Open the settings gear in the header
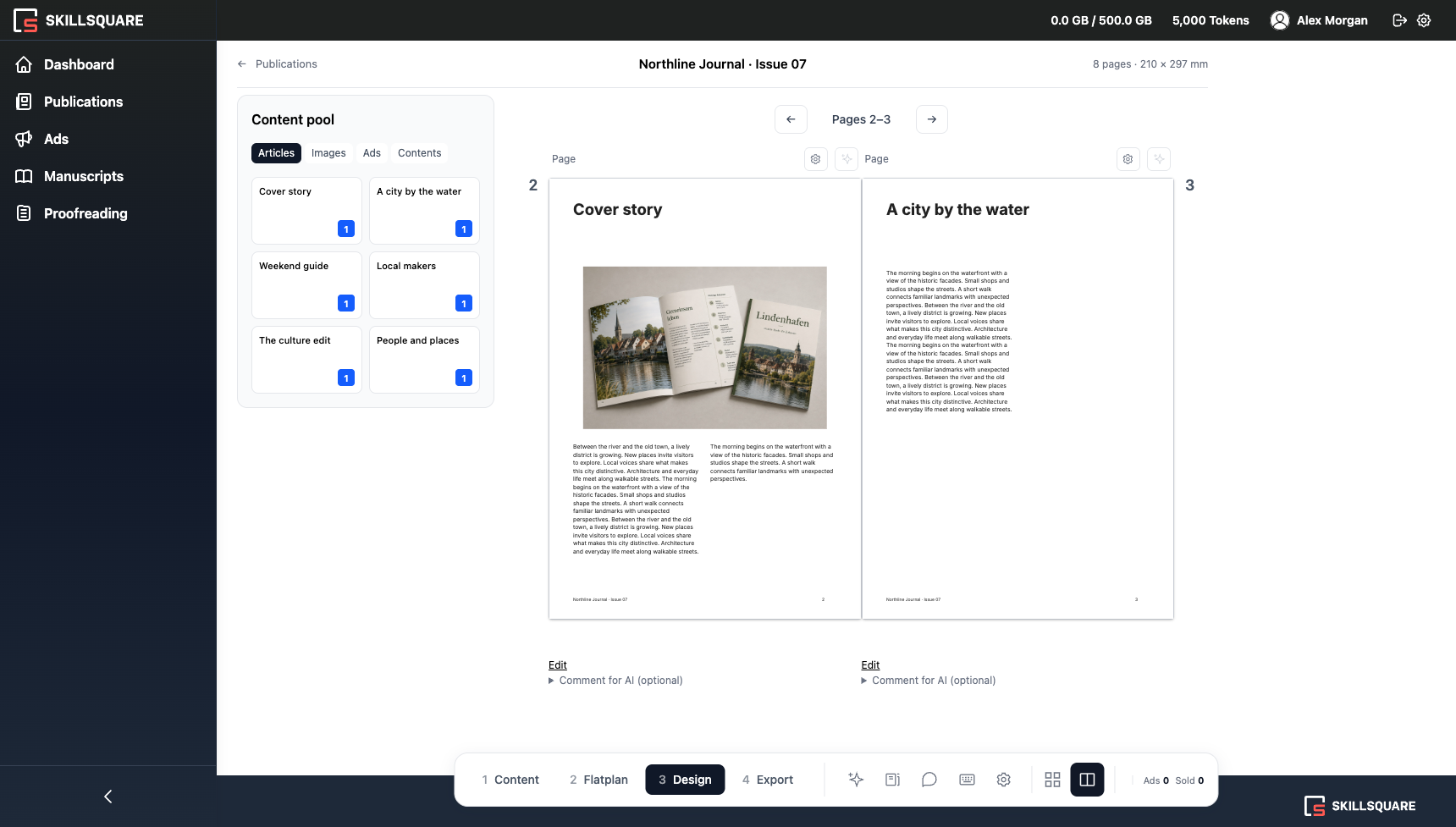This screenshot has height=827, width=1456. (x=1424, y=20)
